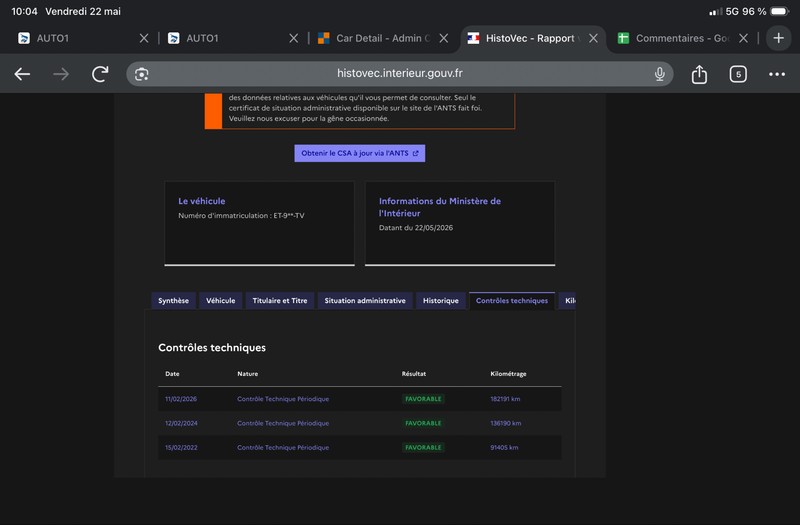Switch to the Commentaires browser tab

(673, 38)
